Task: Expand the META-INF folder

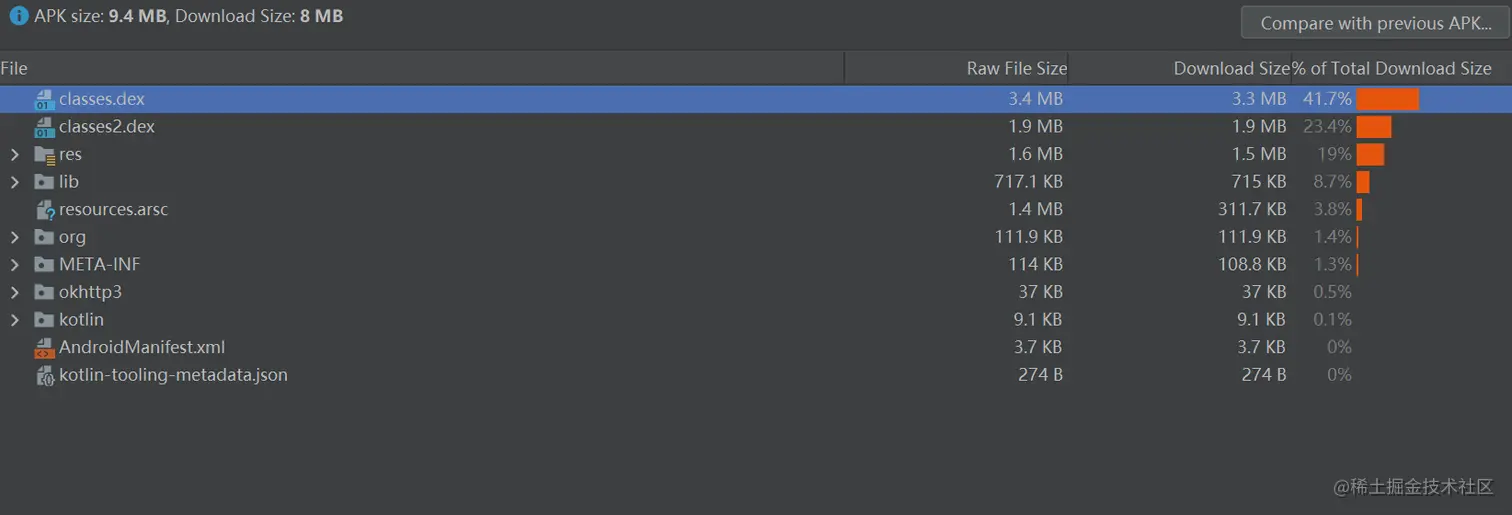Action: pyautogui.click(x=14, y=265)
